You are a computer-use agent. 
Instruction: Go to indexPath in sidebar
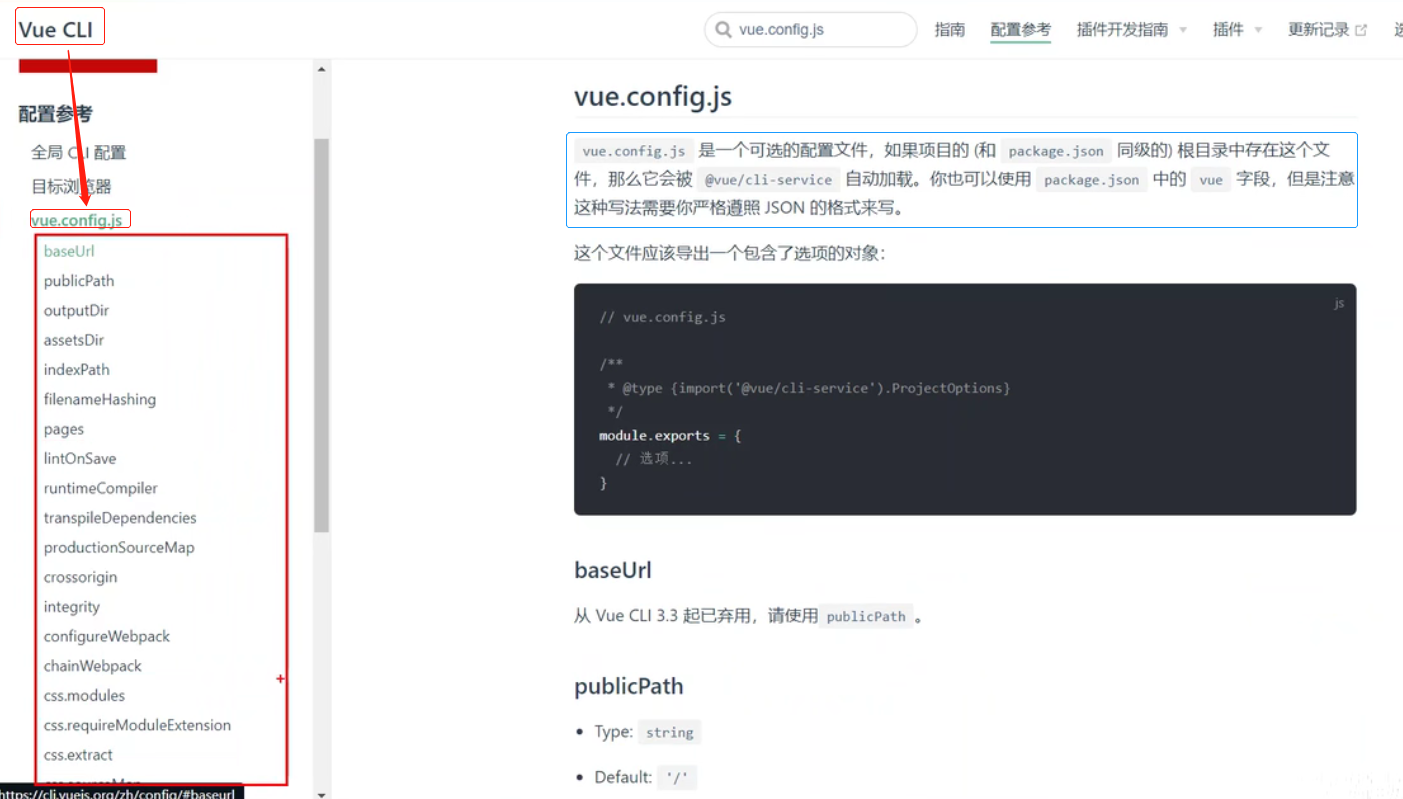tap(77, 370)
